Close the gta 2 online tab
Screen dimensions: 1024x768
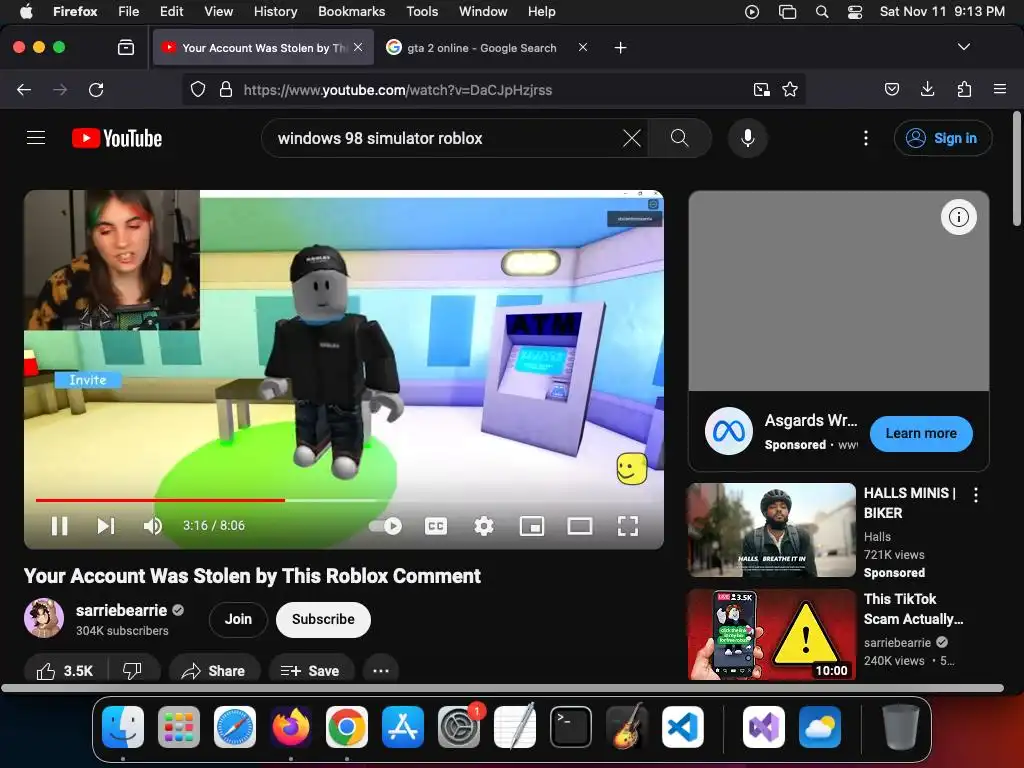click(x=583, y=48)
